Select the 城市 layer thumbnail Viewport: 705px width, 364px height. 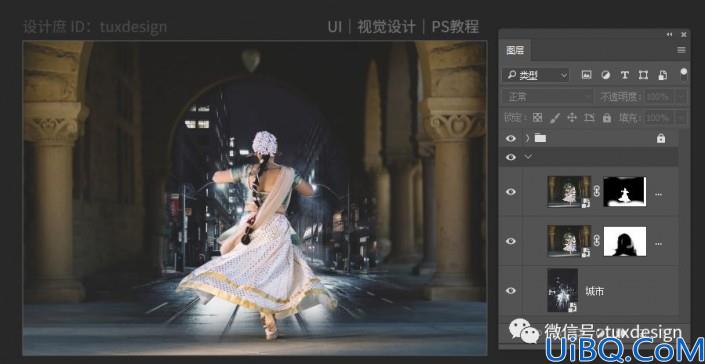pyautogui.click(x=562, y=290)
